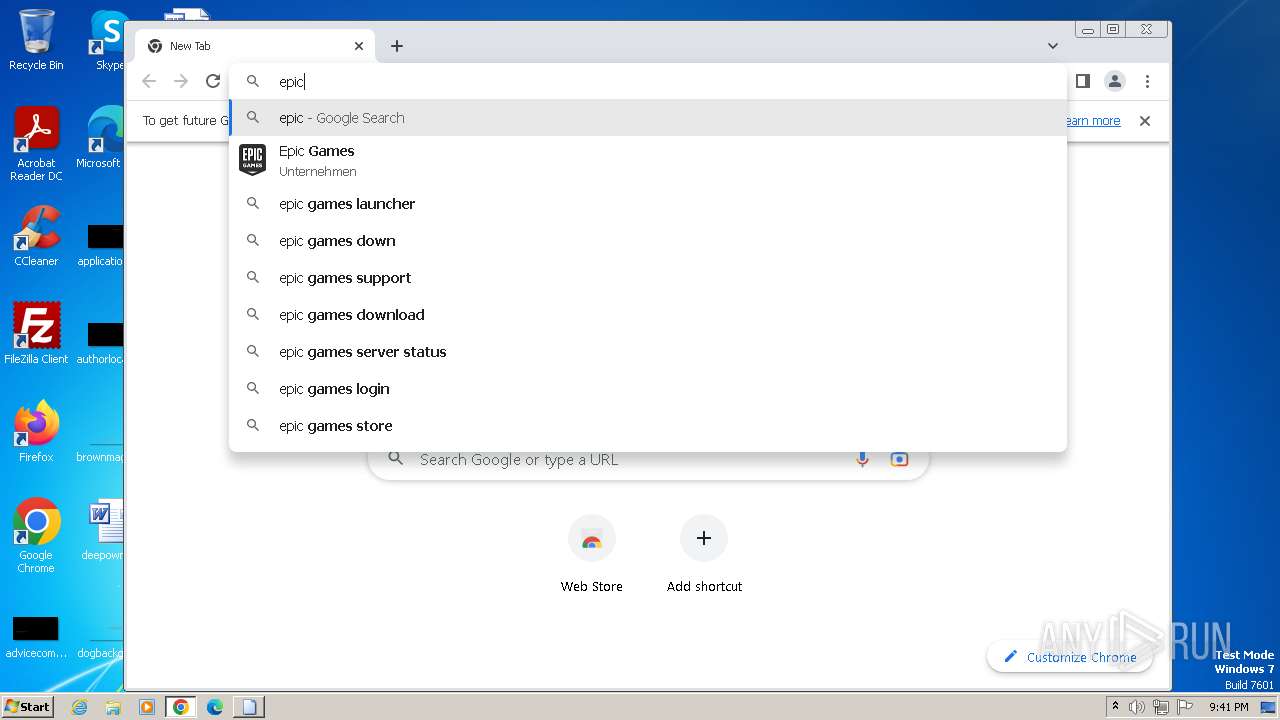This screenshot has width=1280, height=720.
Task: Open File Explorer in the taskbar
Action: point(113,707)
